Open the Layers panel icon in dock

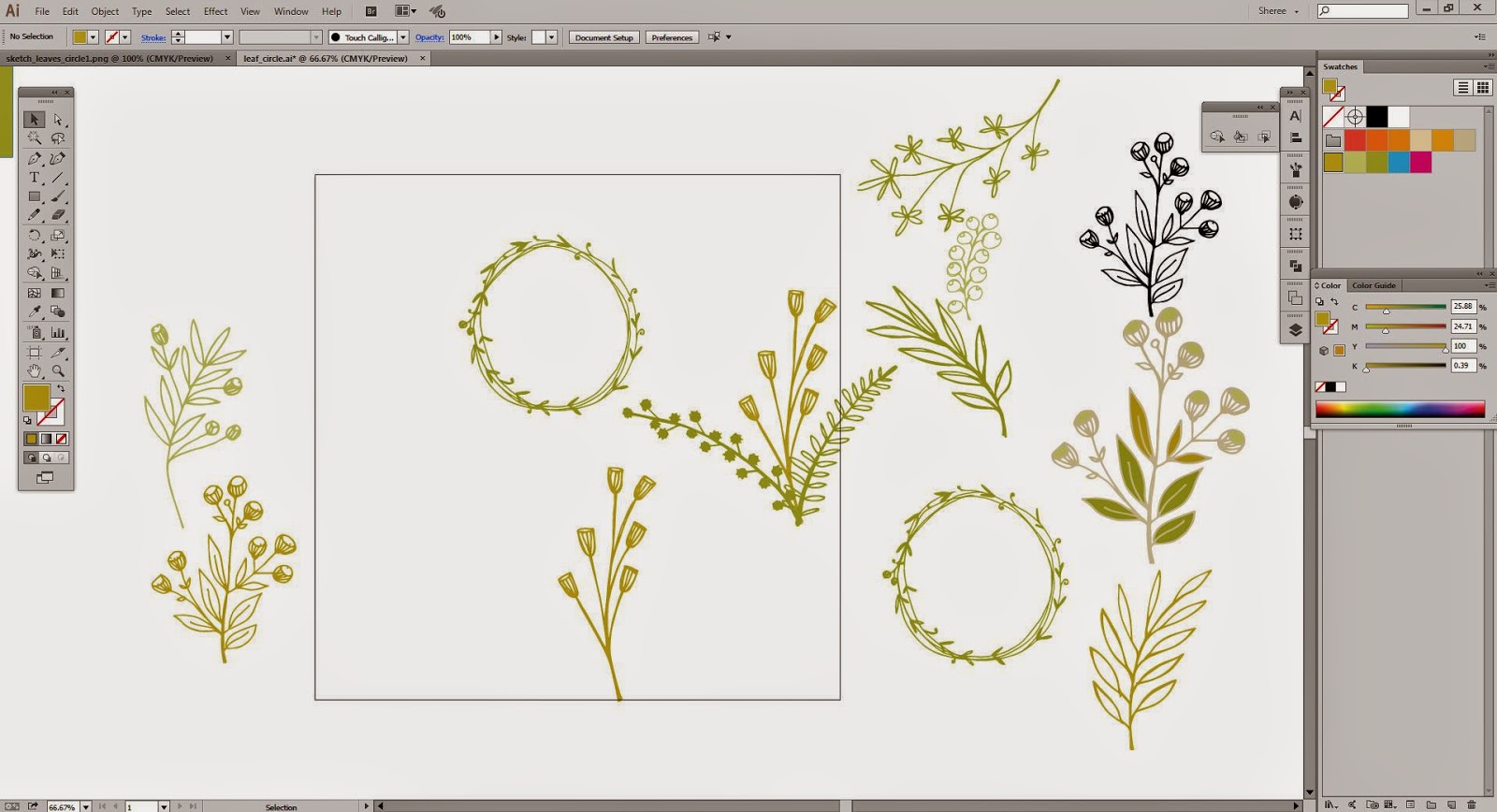point(1295,329)
